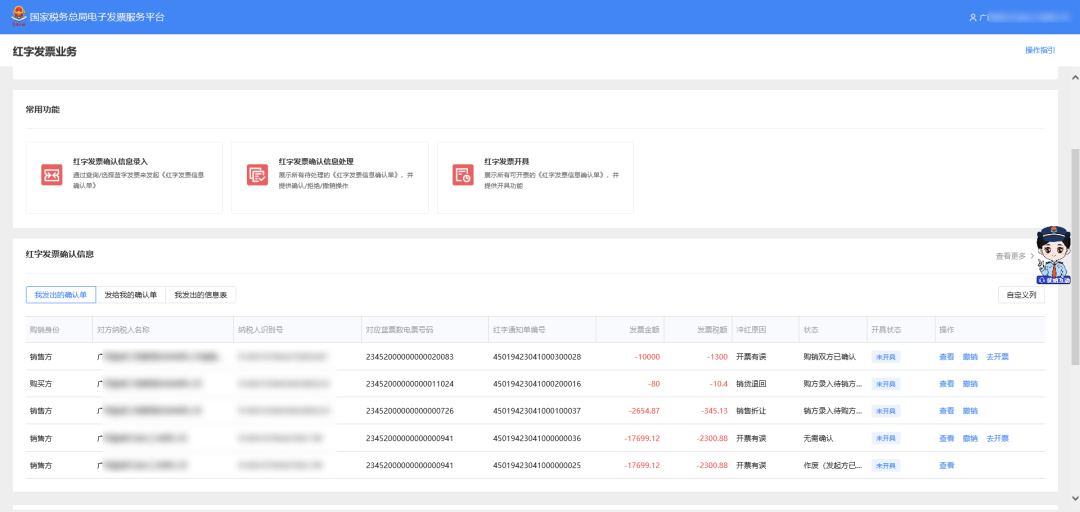Click 查看 in row 45019423041000100037
The width and height of the screenshot is (1080, 512).
946,411
